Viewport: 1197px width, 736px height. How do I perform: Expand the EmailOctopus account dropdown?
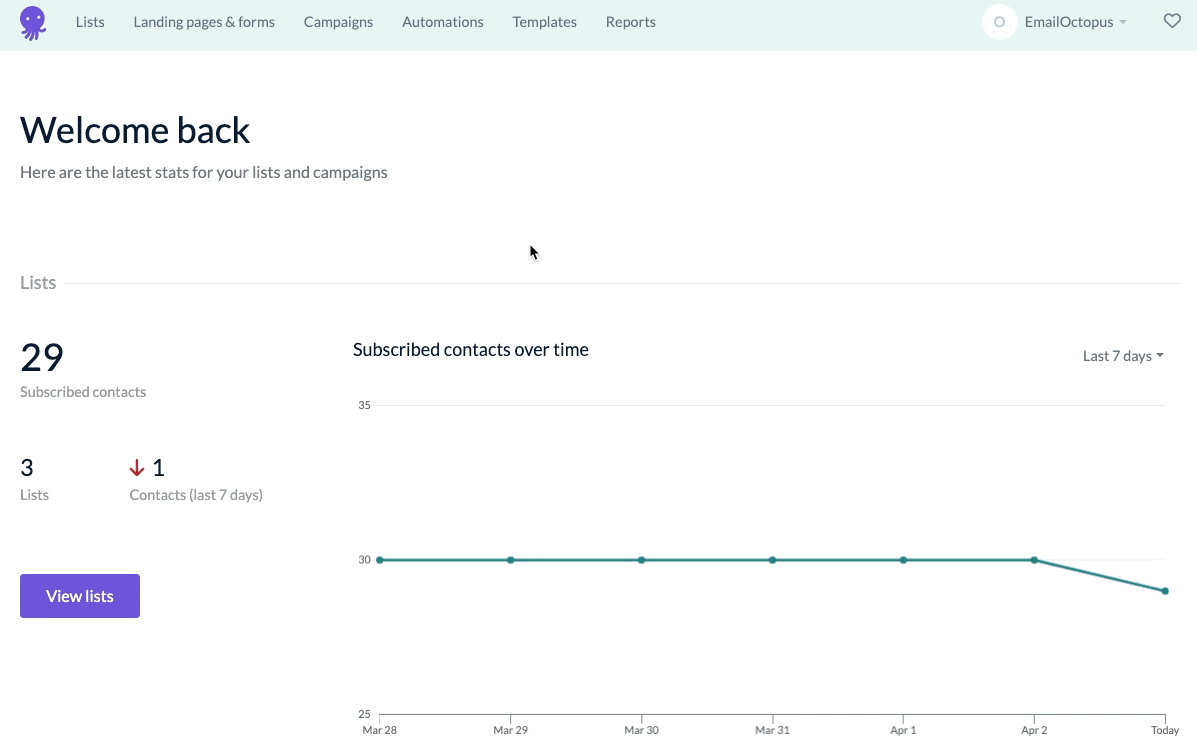pos(1075,22)
